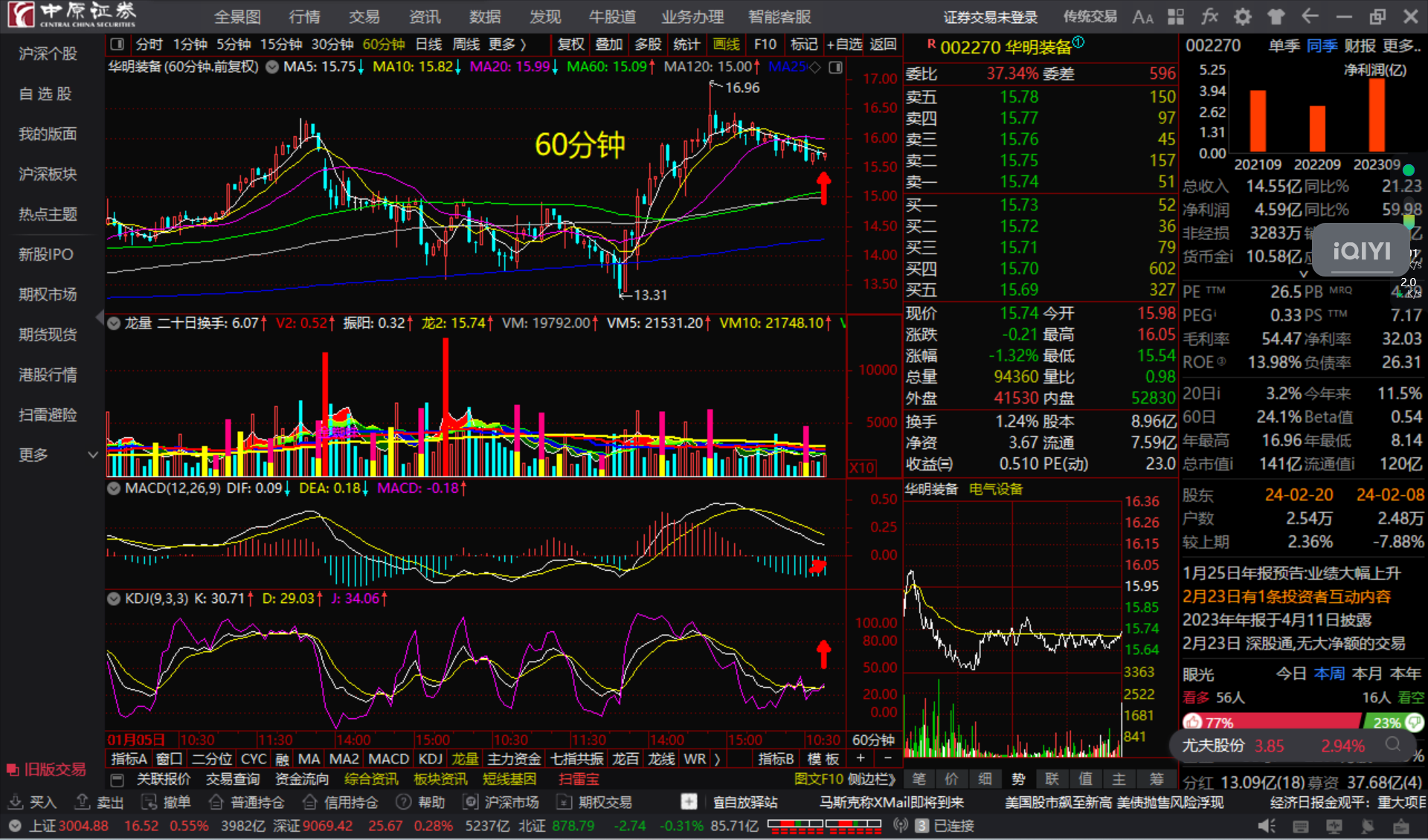The image size is (1428, 840).
Task: Click the 传统交易 link
Action: tap(1090, 17)
